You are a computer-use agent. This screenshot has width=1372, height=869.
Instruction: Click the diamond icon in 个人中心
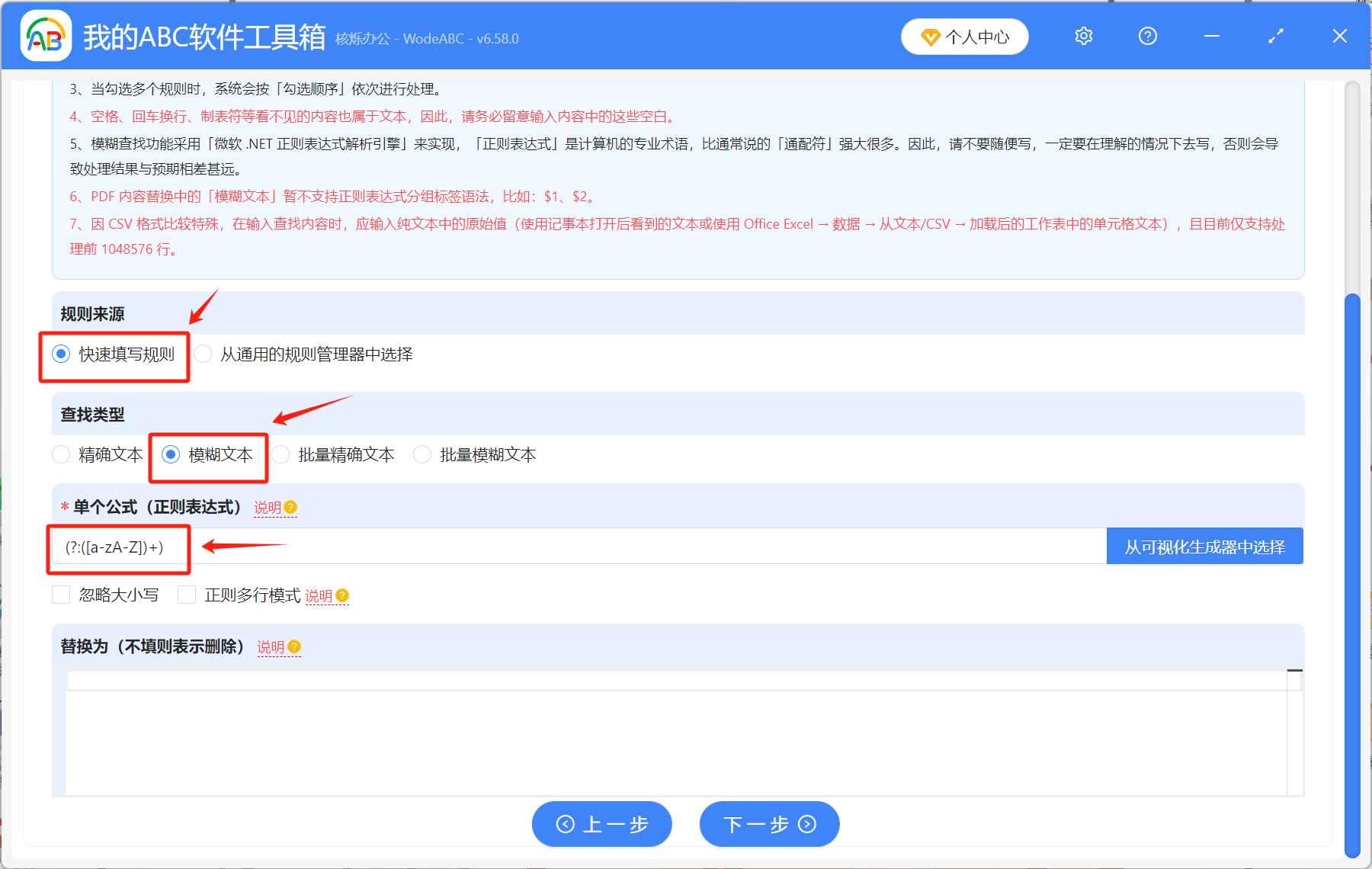click(x=930, y=37)
